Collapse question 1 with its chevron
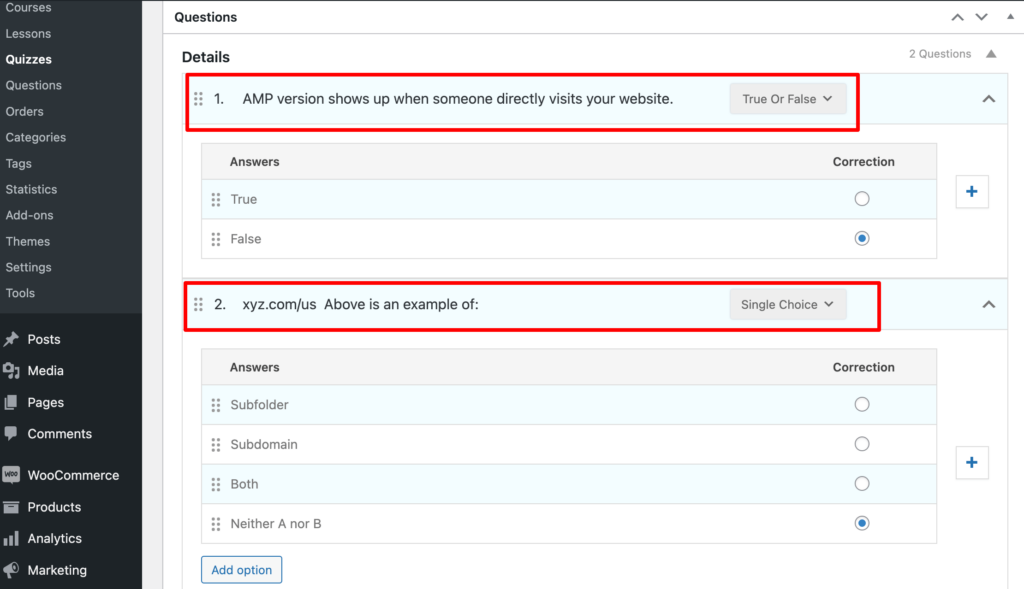Viewport: 1024px width, 589px height. click(x=989, y=99)
